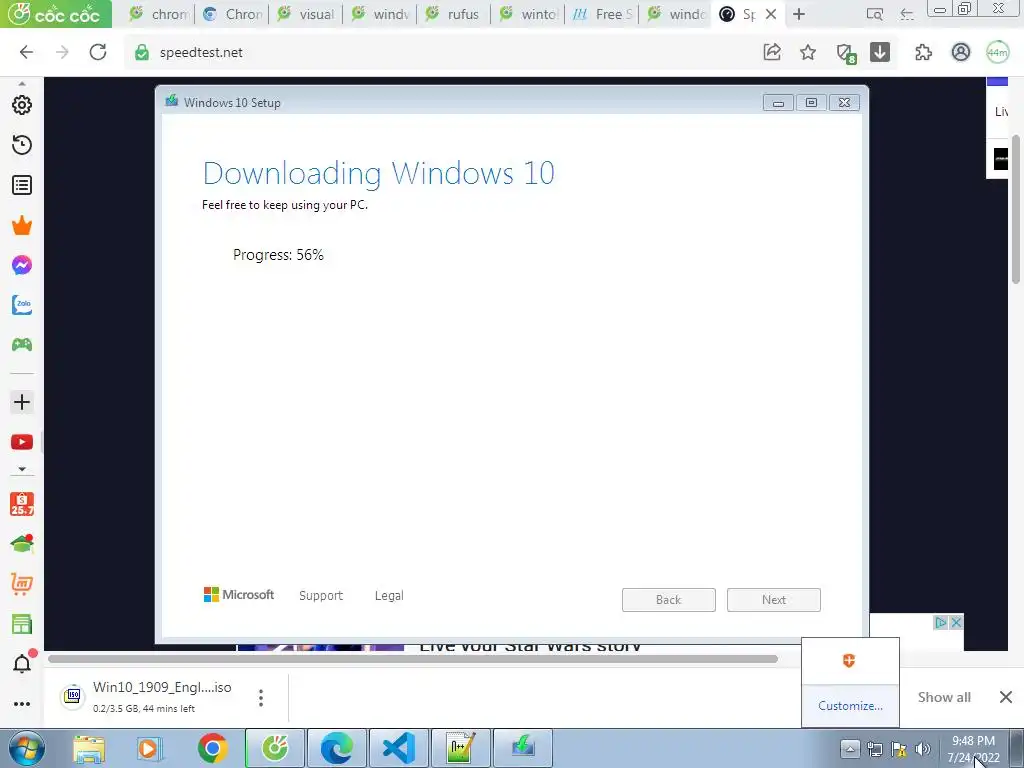Close the advertisement banner

pos(955,622)
